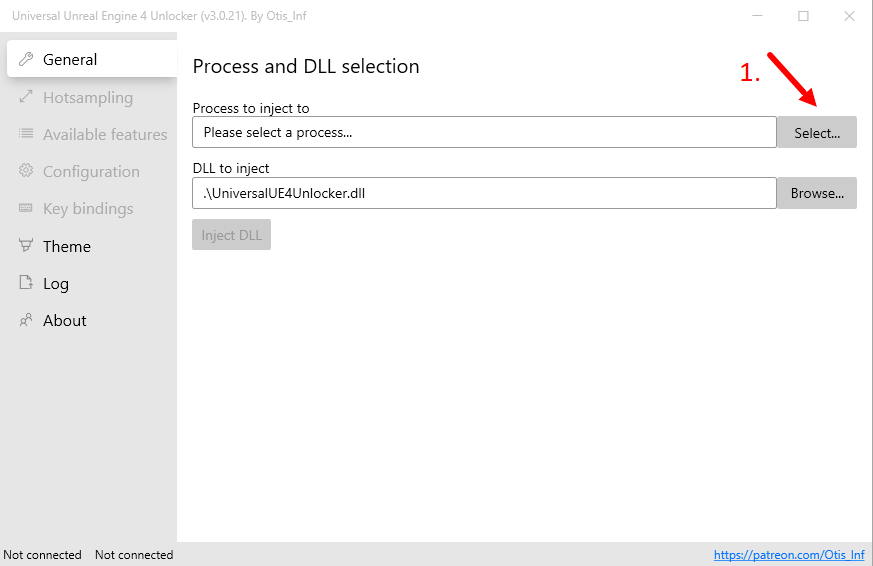This screenshot has height=566, width=873.
Task: Click the Process to inject to field
Action: 484,132
